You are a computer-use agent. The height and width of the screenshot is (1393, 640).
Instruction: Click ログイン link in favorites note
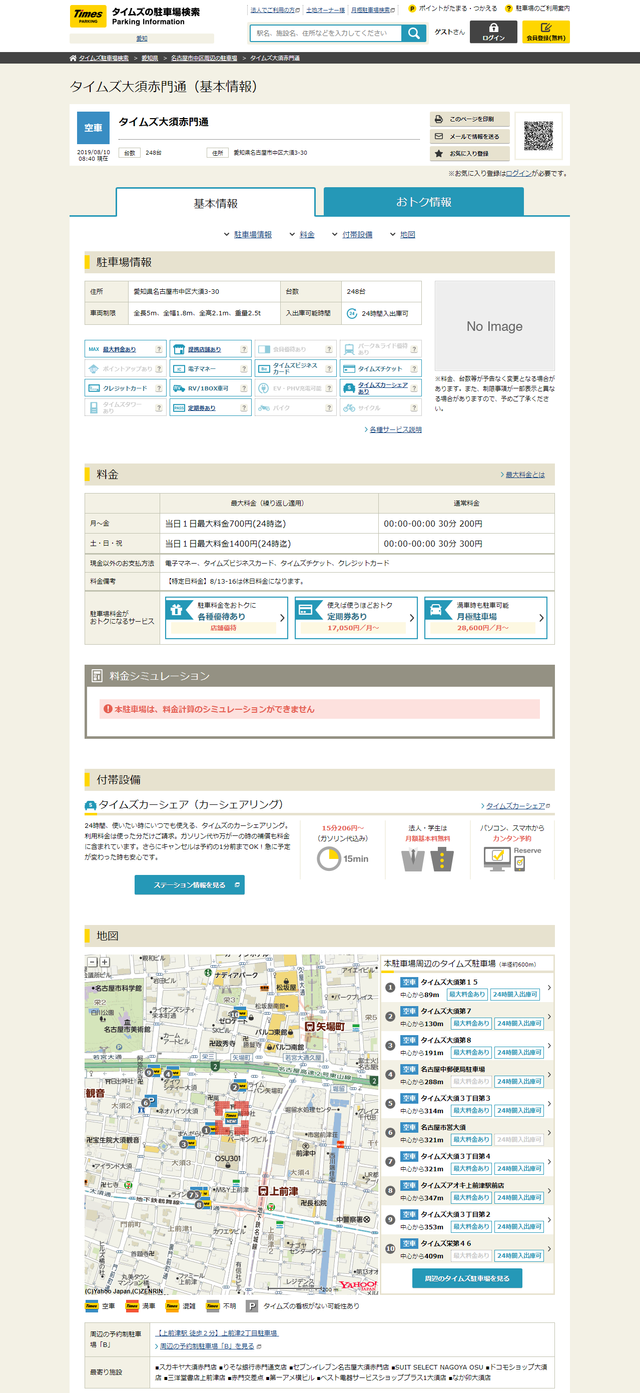tap(519, 173)
